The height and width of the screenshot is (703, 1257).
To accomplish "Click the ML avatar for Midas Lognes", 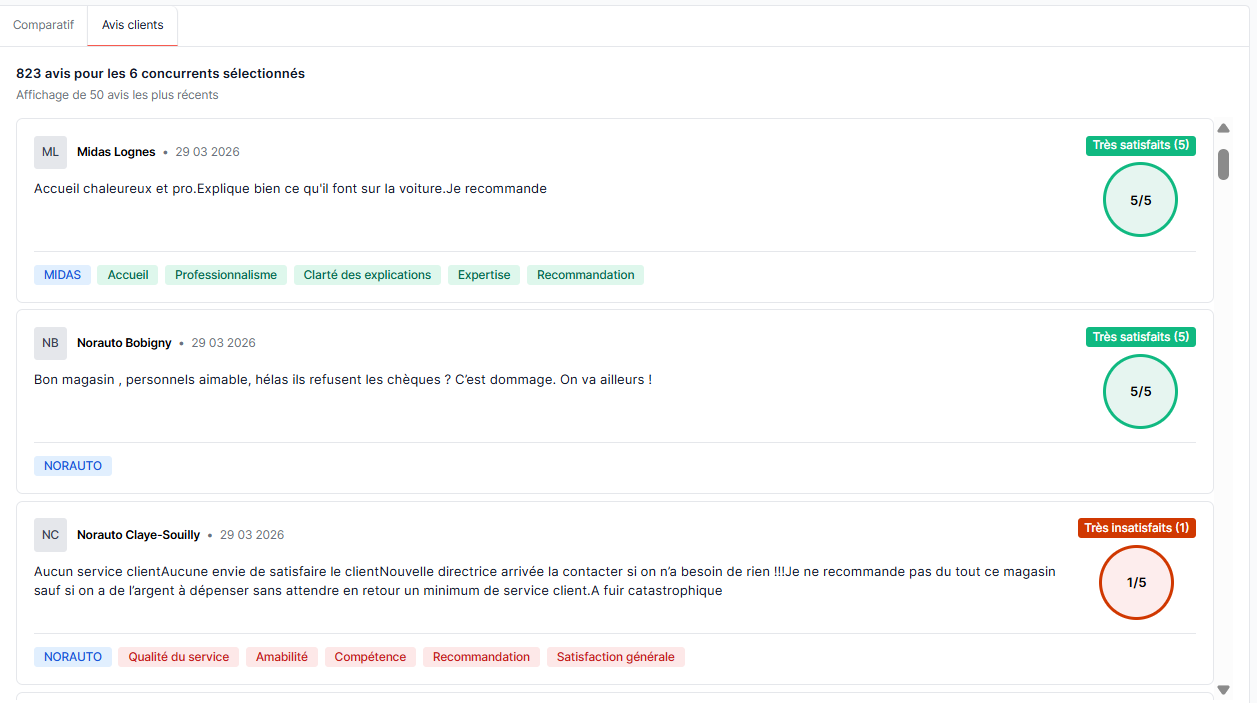I will pyautogui.click(x=50, y=152).
